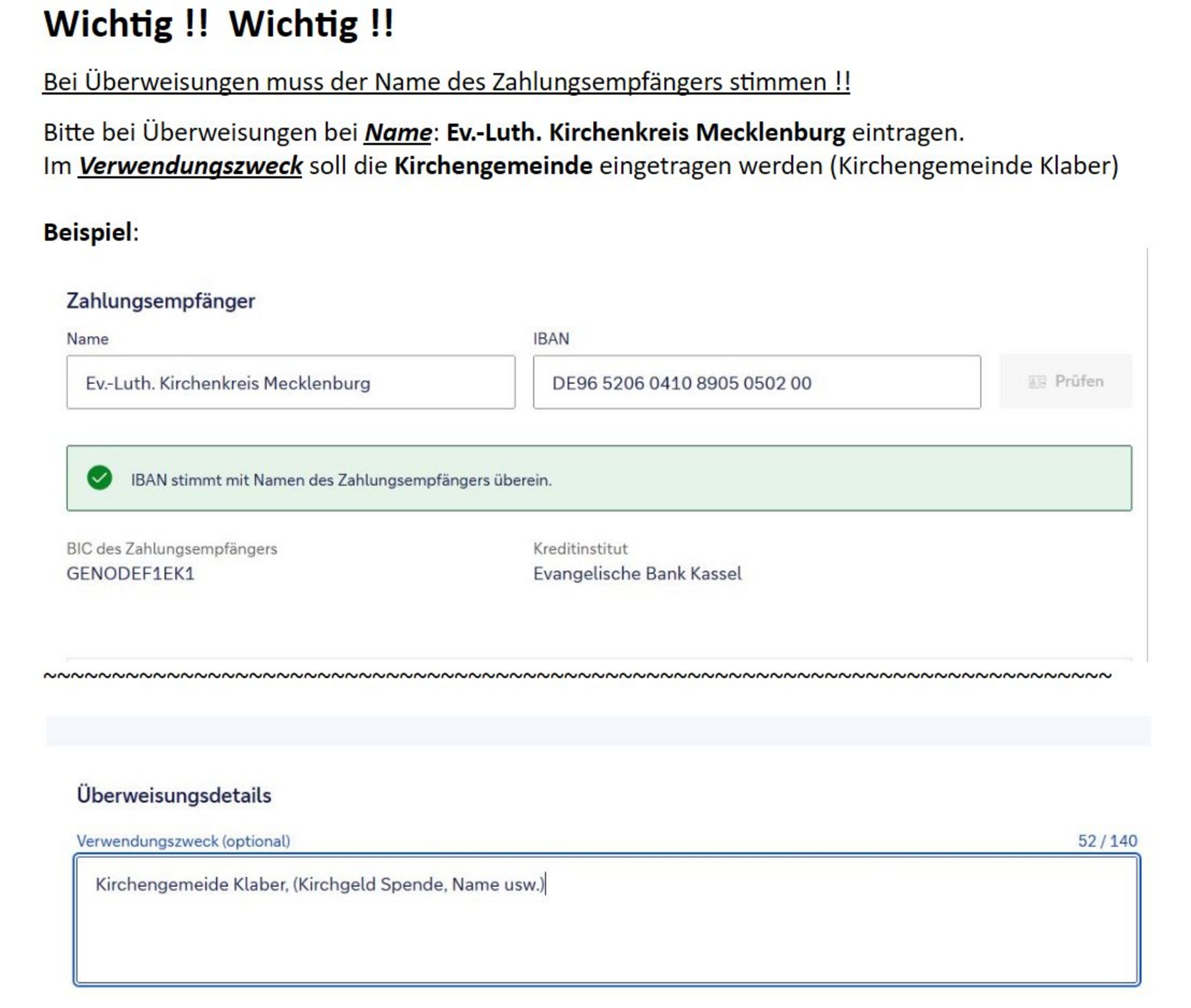Click the Wichtig !! Wichtig !! title

click(218, 25)
